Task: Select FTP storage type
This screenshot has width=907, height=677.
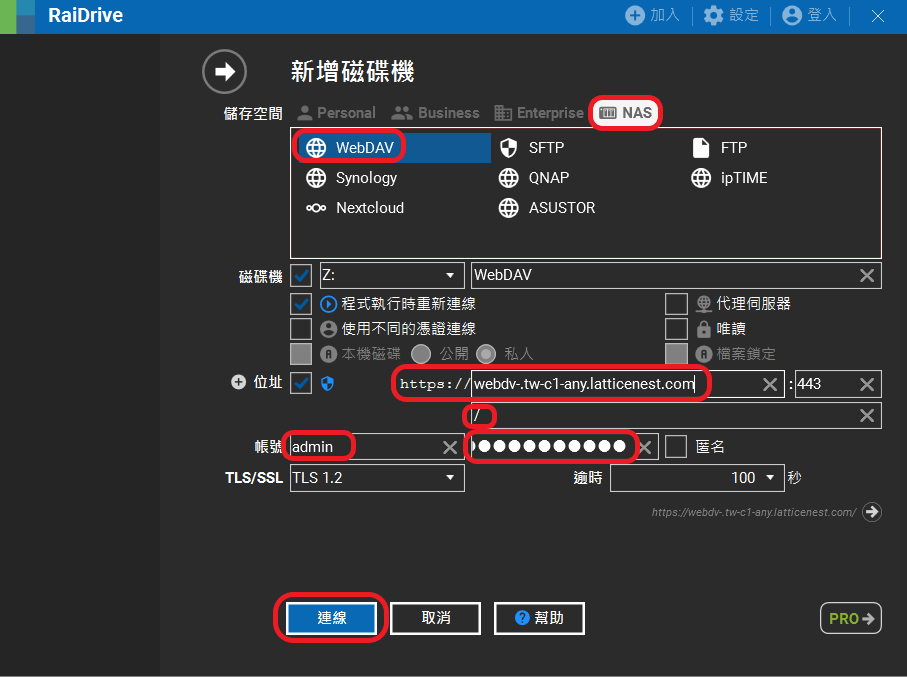Action: point(719,148)
